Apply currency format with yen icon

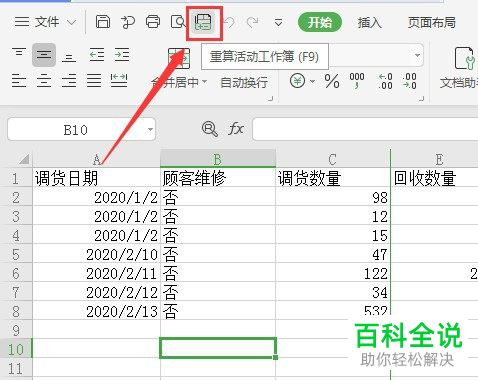[297, 81]
